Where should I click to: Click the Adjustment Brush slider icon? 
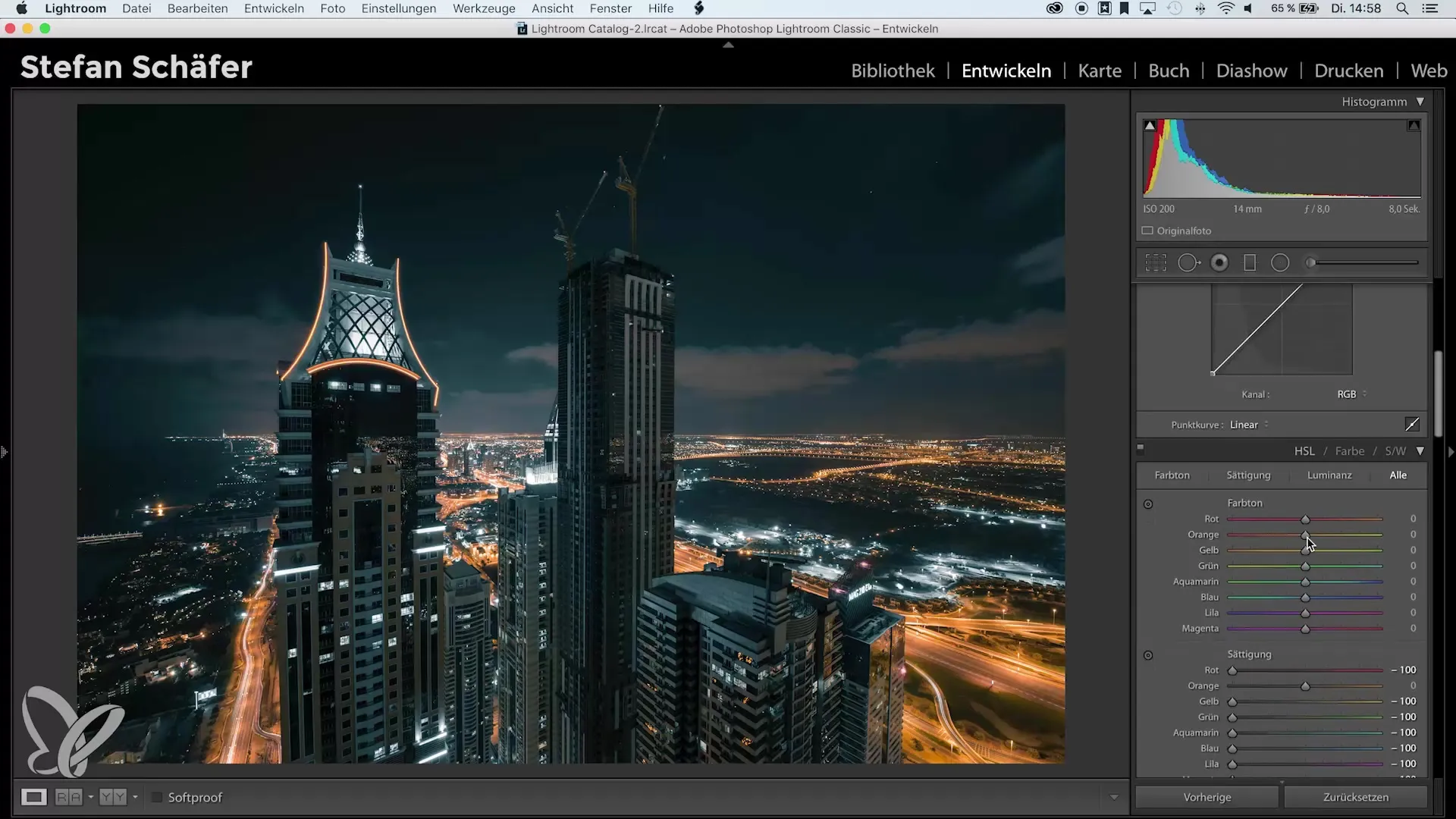tap(1310, 263)
